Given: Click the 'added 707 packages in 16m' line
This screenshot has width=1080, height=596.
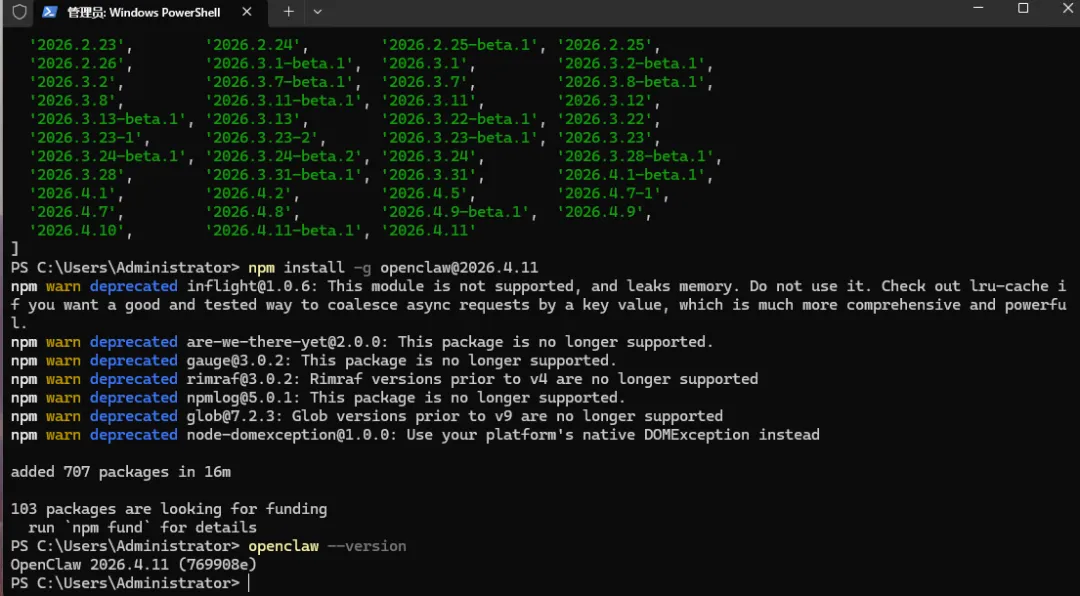Looking at the screenshot, I should coord(121,472).
